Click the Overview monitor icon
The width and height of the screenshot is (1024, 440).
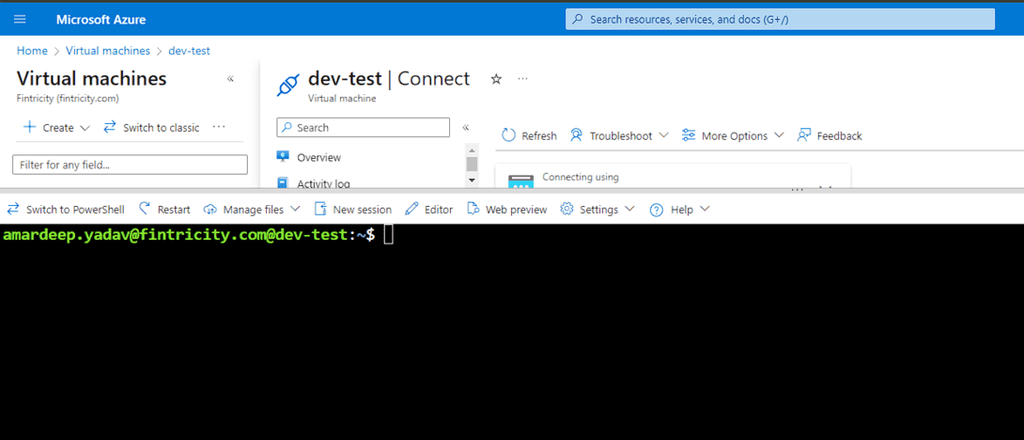[282, 157]
